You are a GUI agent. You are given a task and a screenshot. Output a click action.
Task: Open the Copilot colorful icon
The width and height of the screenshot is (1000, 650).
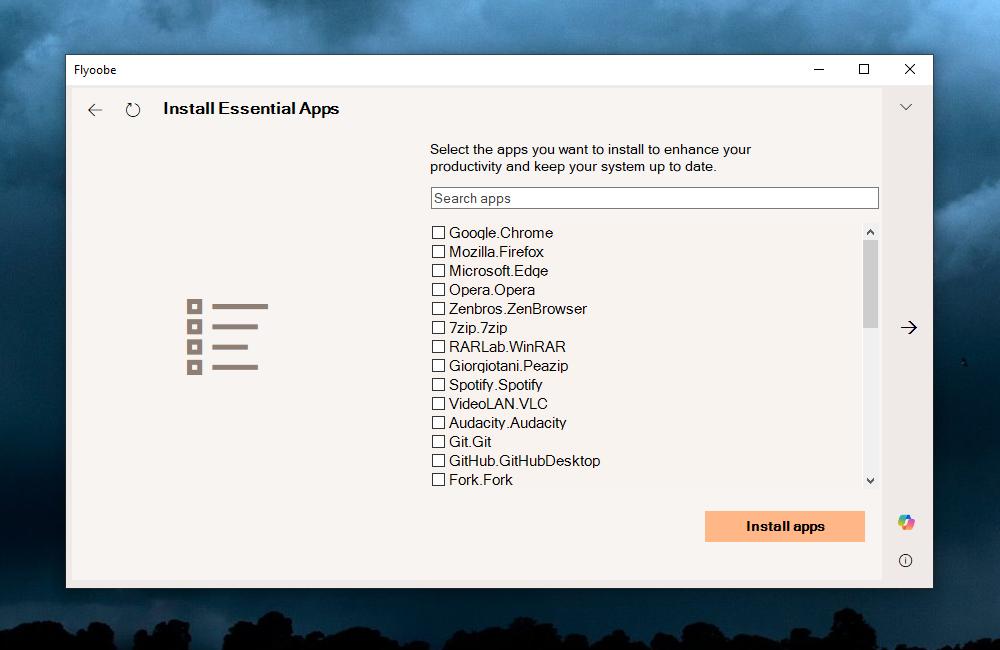pos(906,522)
